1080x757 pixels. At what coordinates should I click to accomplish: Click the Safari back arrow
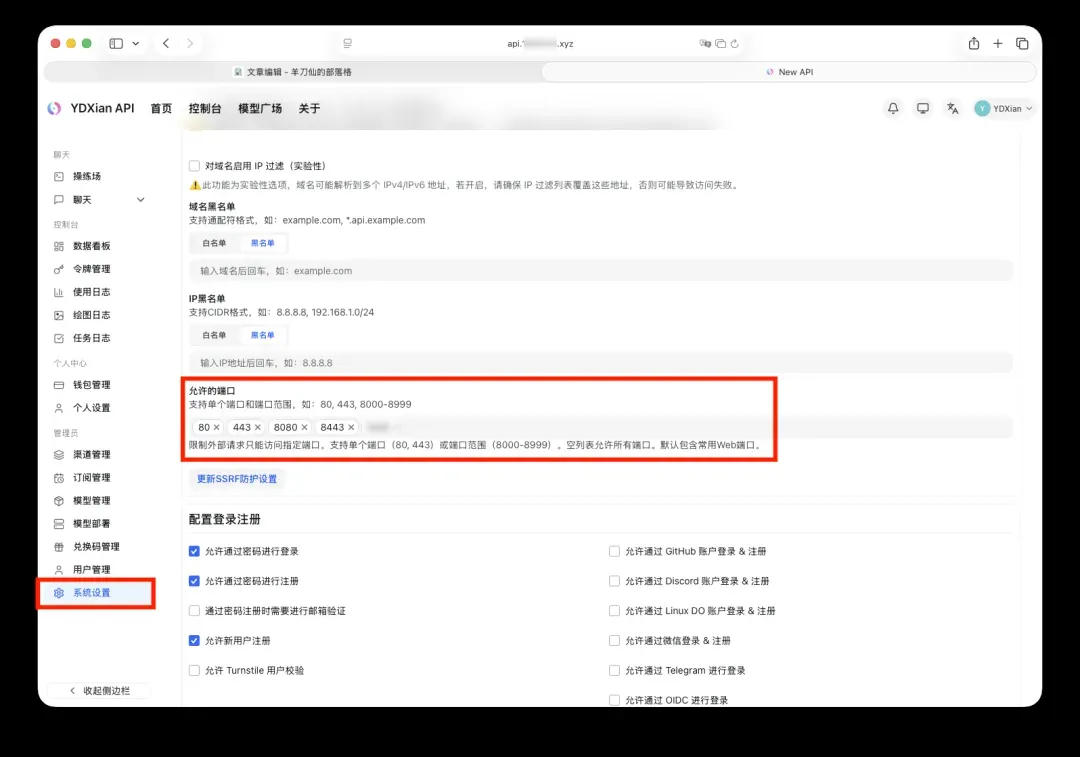(x=166, y=44)
